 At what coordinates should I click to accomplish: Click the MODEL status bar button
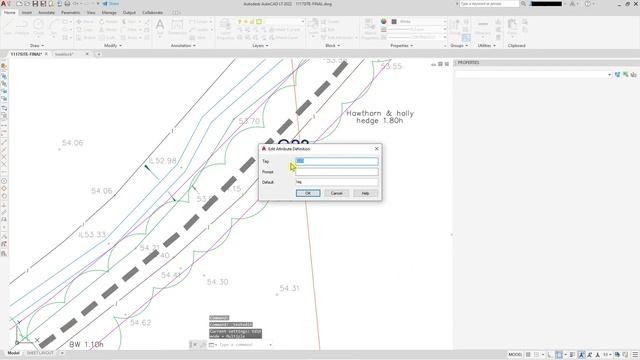tap(515, 355)
